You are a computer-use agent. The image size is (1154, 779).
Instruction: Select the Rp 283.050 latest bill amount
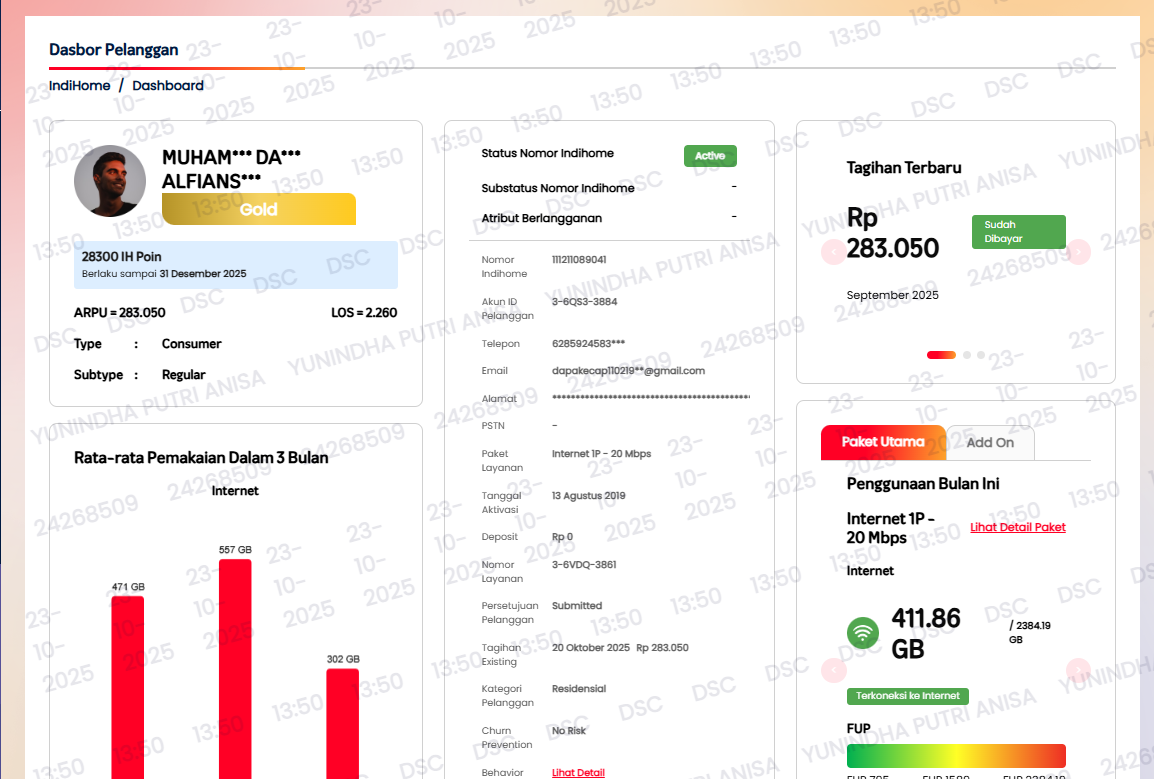893,233
